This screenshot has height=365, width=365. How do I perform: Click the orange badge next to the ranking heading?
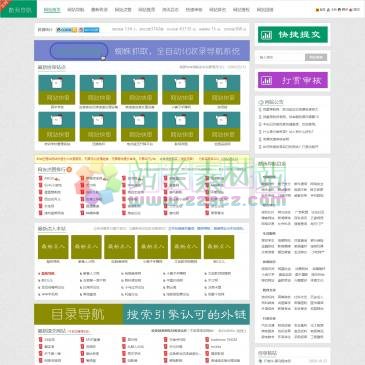69,169
